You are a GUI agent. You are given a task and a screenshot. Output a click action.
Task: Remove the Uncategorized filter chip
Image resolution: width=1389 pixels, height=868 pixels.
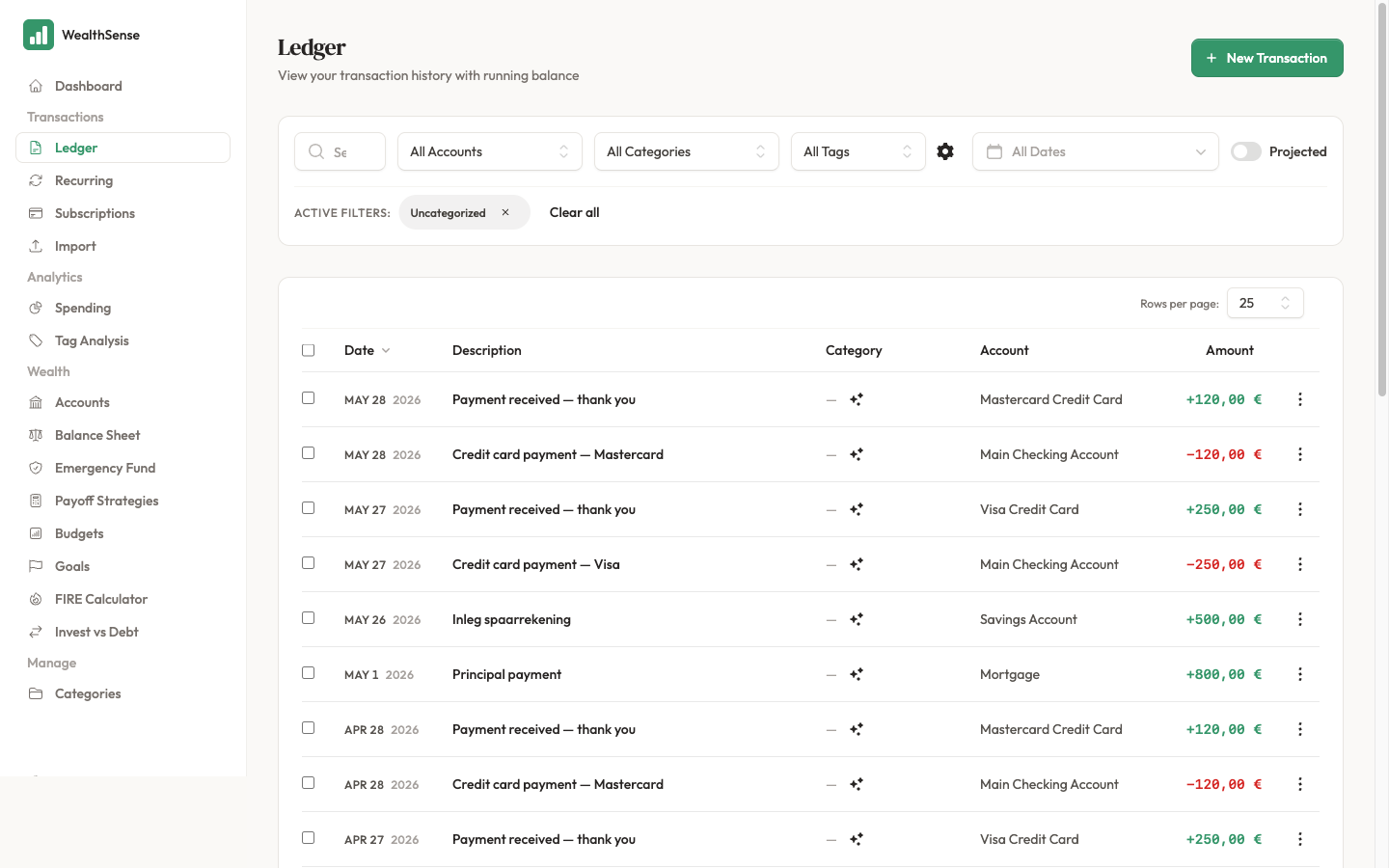pyautogui.click(x=505, y=212)
